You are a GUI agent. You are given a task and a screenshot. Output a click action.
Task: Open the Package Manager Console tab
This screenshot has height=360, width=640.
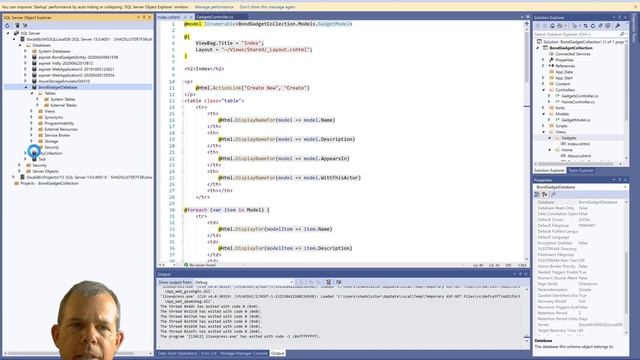244,353
